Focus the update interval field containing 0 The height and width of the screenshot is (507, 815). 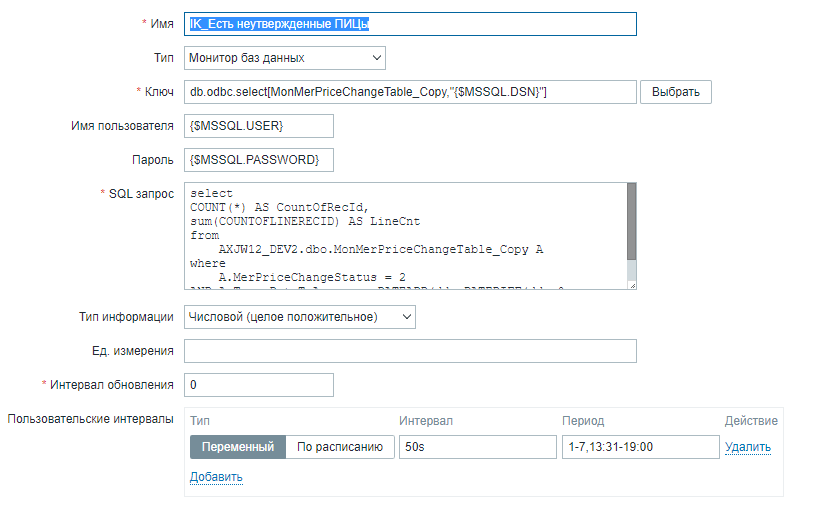click(x=259, y=385)
